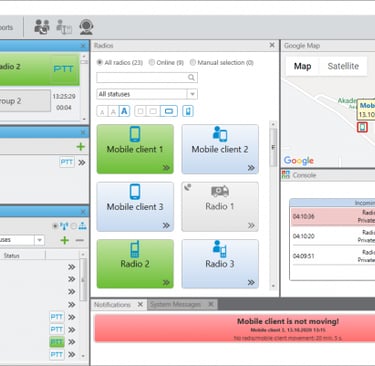The height and width of the screenshot is (366, 375).
Task: Click the magnifier icon in Radios search box
Action: pos(191,77)
